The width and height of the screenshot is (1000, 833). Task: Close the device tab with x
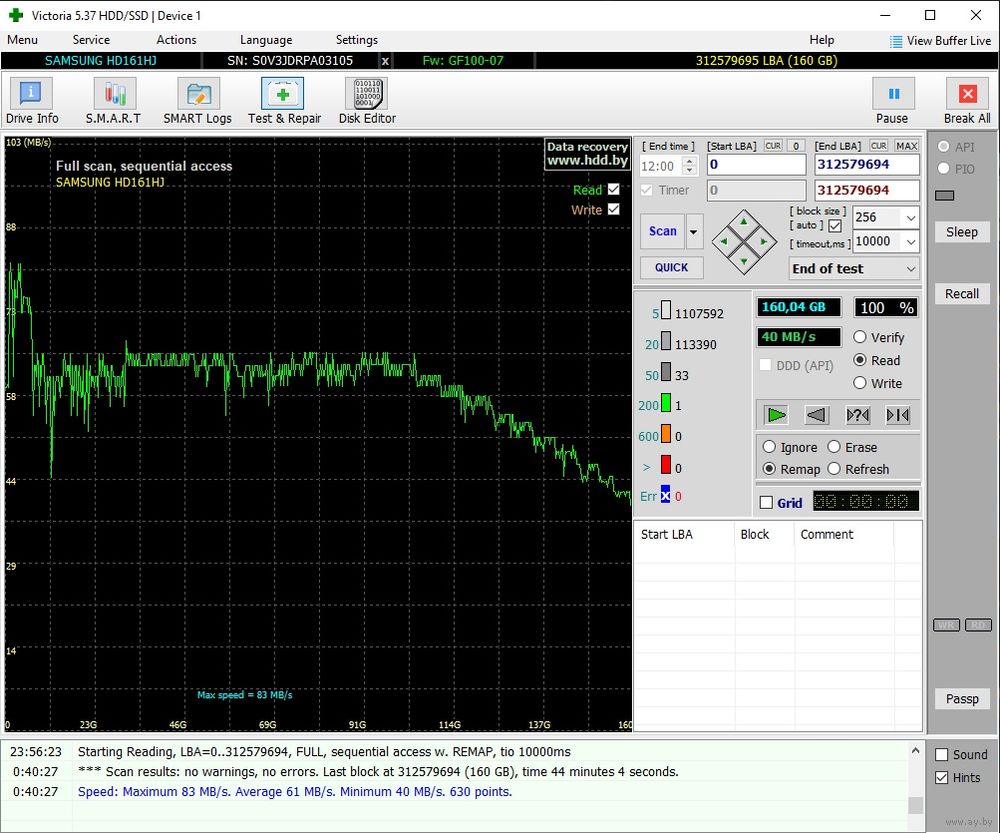tap(385, 61)
